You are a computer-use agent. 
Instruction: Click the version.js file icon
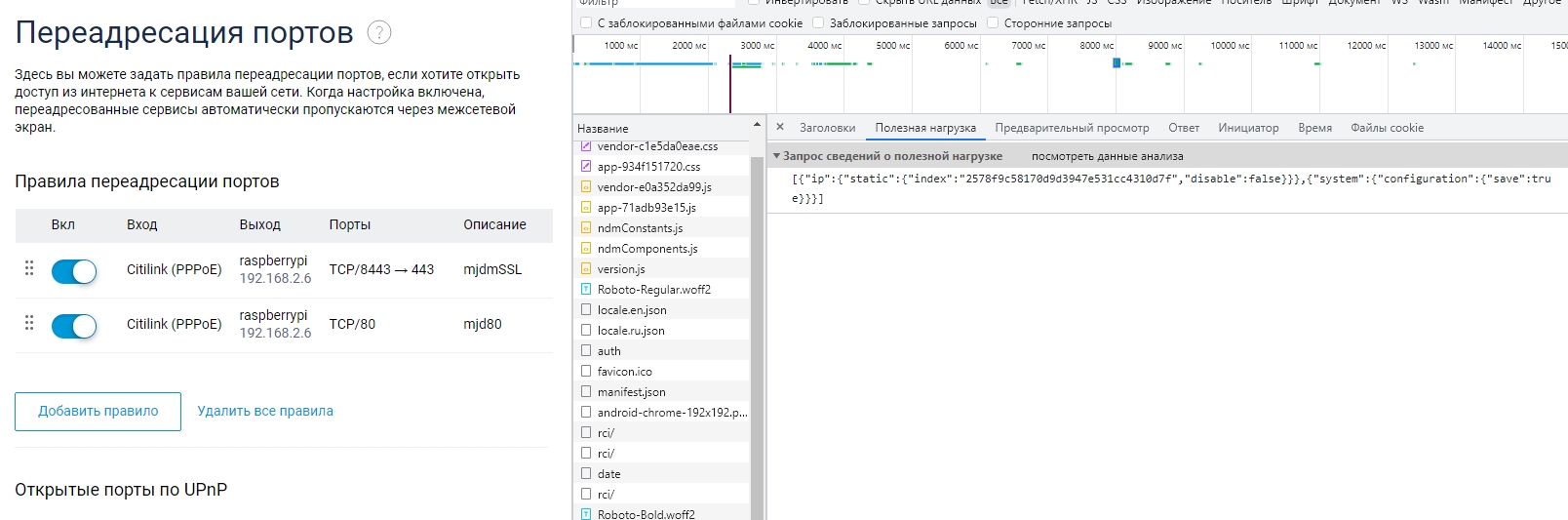(586, 269)
